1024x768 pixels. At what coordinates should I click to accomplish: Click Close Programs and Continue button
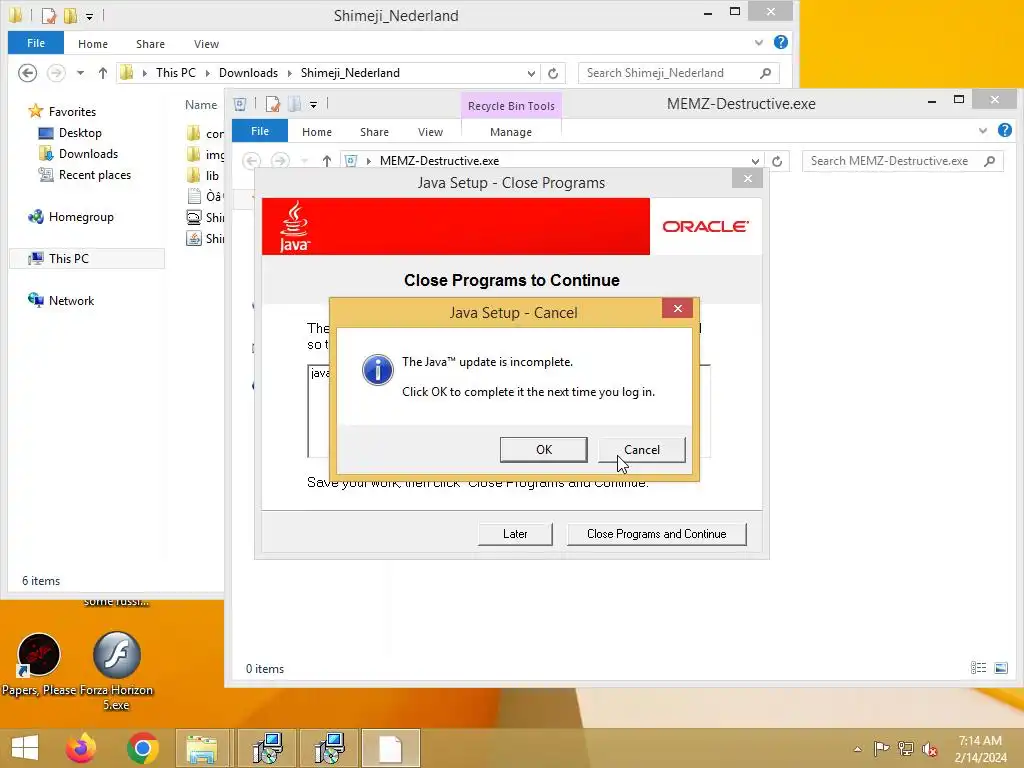coord(656,534)
